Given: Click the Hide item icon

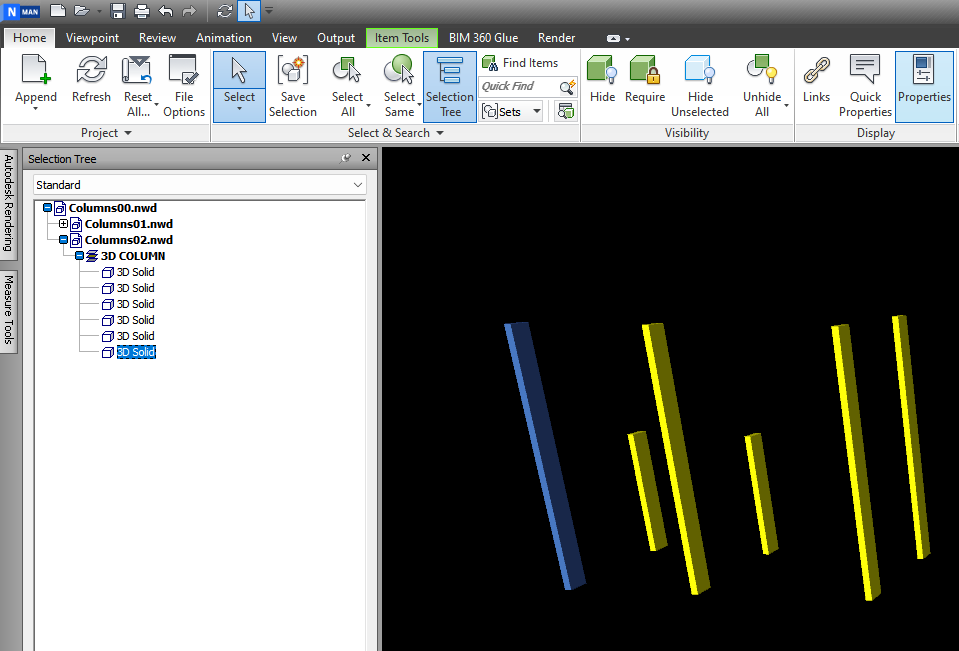Looking at the screenshot, I should click(x=602, y=69).
